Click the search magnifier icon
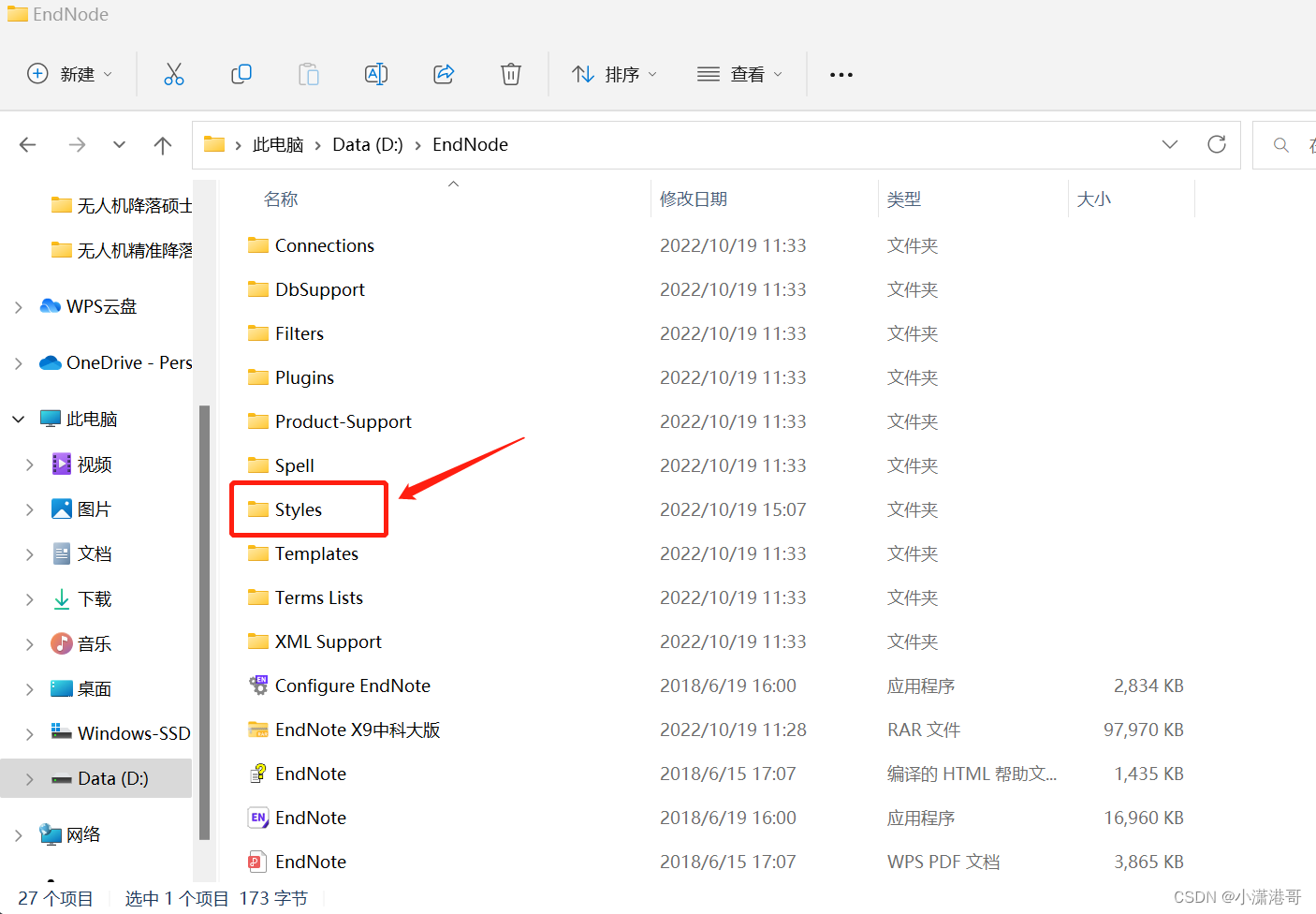Viewport: 1316px width, 914px height. pyautogui.click(x=1281, y=145)
